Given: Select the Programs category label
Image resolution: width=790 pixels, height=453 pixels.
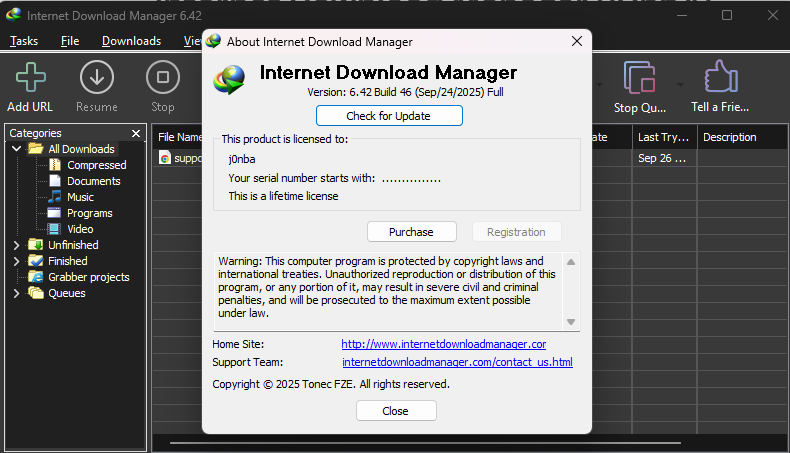Looking at the screenshot, I should (90, 213).
